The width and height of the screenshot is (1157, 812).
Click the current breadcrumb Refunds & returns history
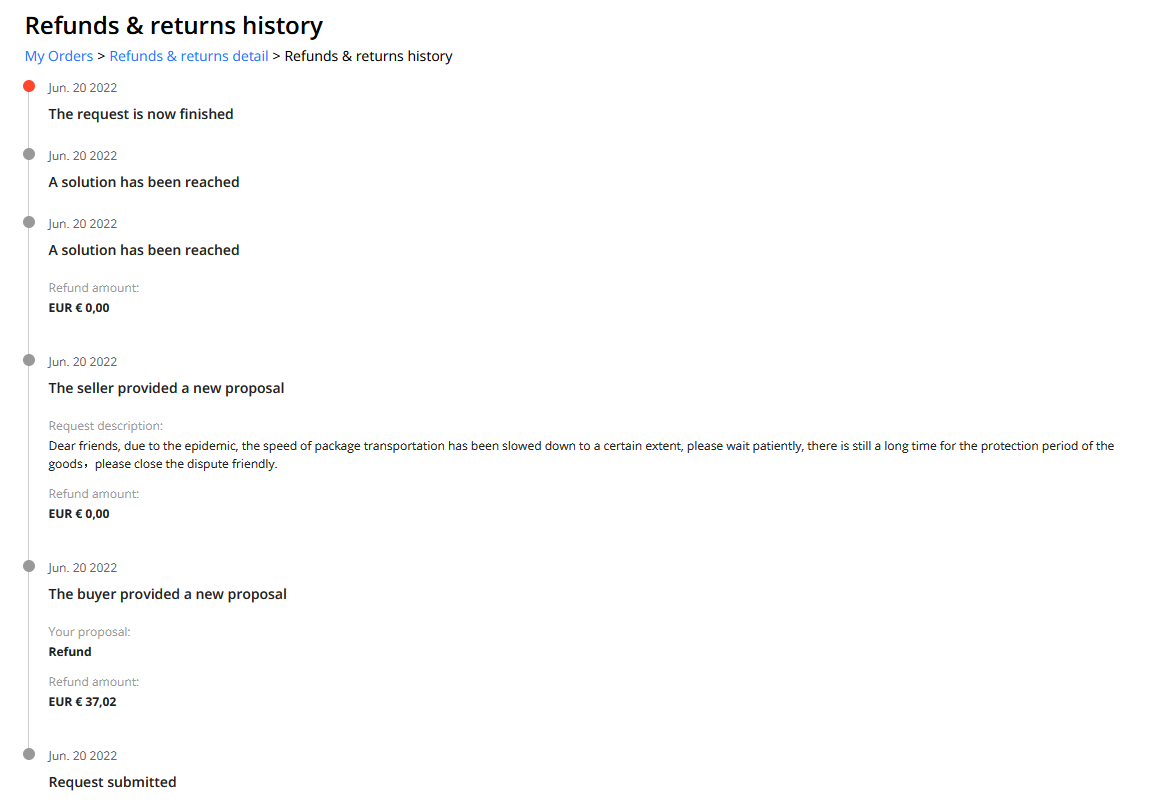point(368,56)
